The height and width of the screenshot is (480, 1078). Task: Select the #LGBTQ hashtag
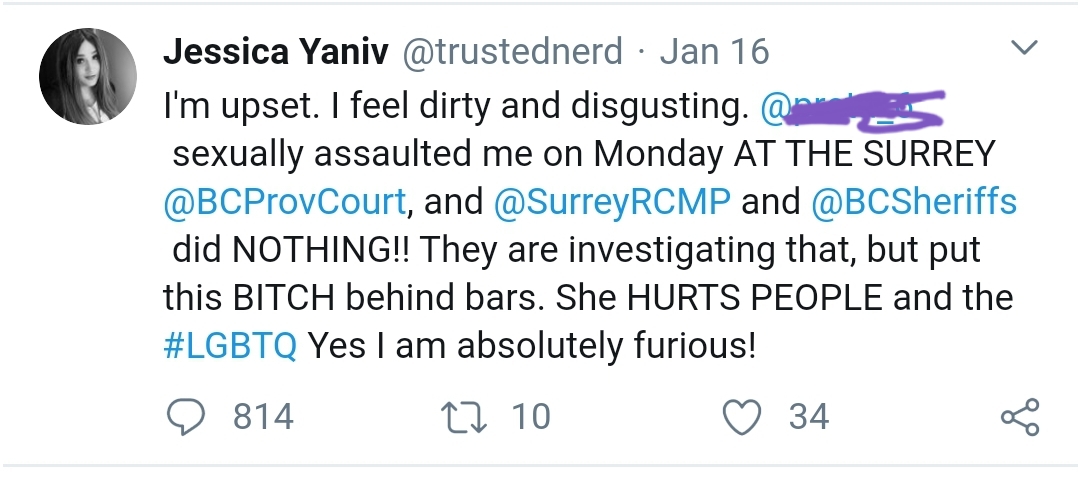229,346
